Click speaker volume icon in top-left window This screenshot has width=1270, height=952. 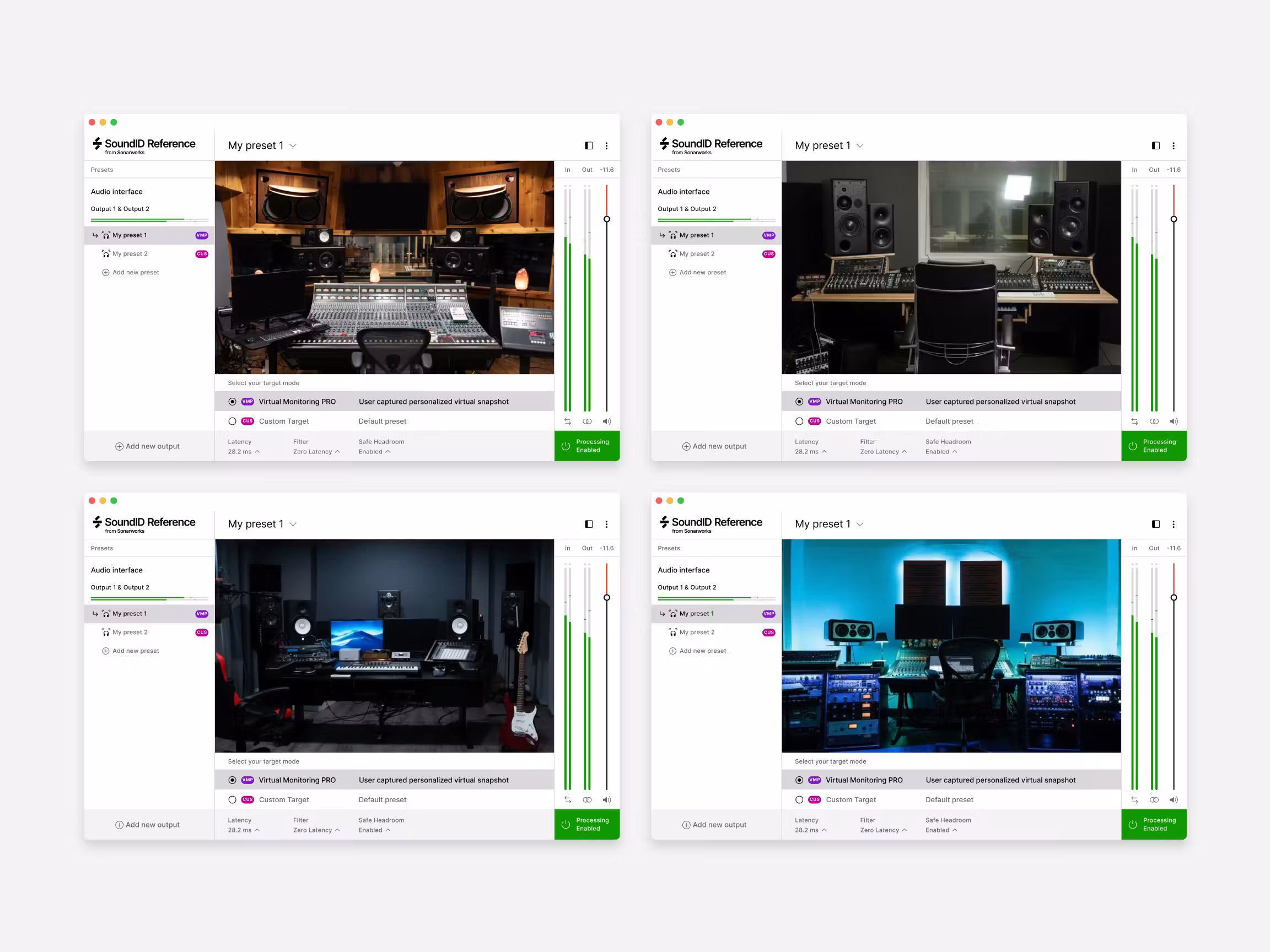coord(607,421)
